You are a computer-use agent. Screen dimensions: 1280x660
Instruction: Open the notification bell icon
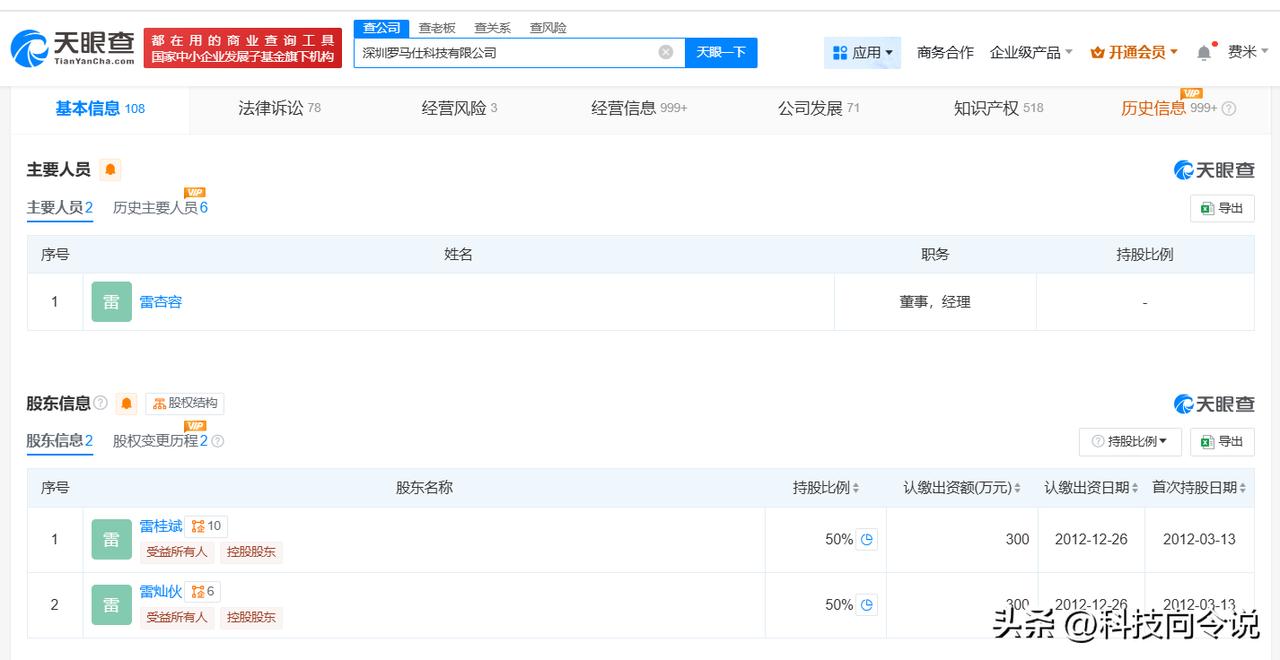pyautogui.click(x=1204, y=52)
